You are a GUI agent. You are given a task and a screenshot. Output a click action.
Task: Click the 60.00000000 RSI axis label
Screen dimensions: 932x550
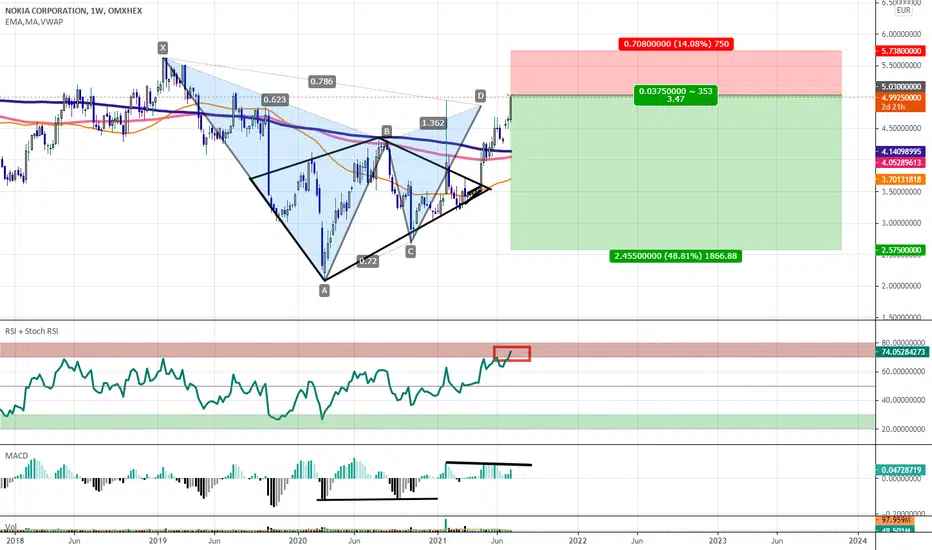pos(901,372)
